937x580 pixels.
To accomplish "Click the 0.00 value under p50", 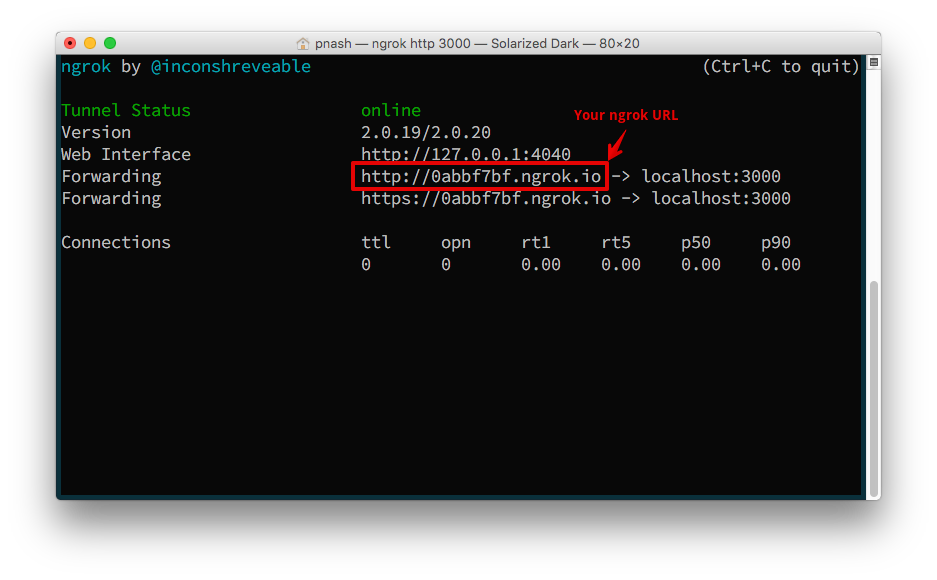I will click(701, 265).
